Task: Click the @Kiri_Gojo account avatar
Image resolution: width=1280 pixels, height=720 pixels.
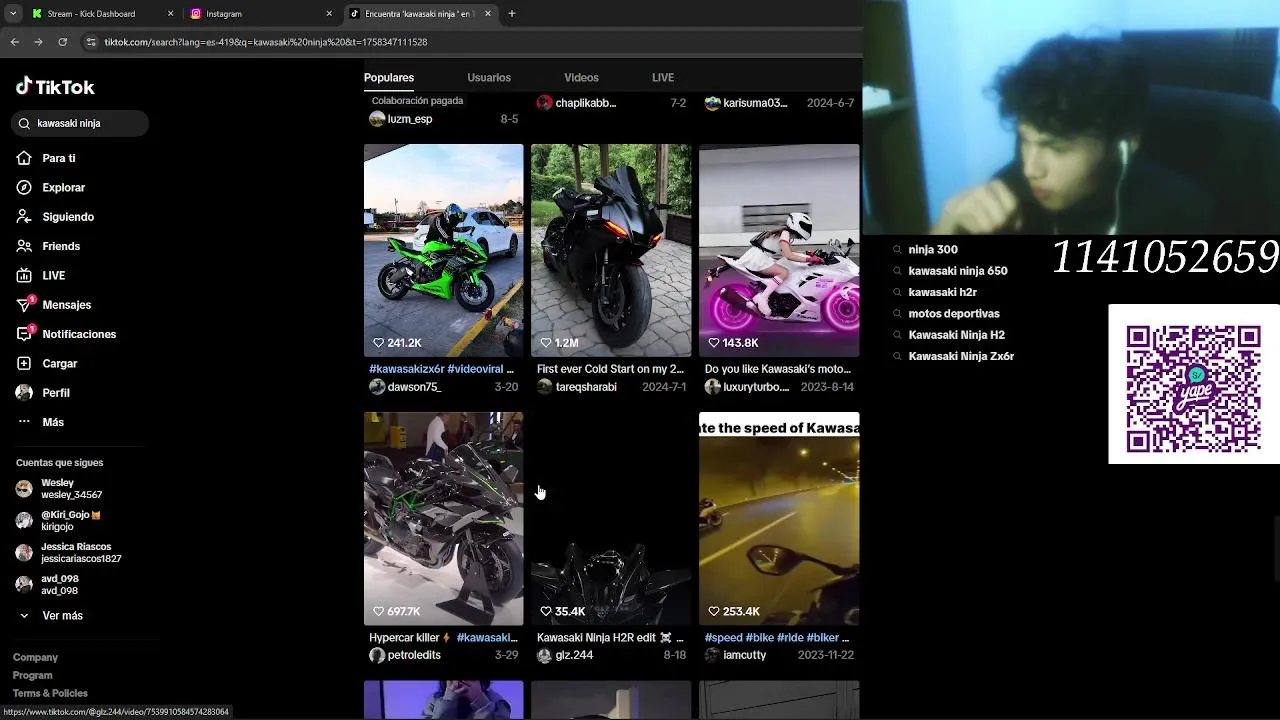Action: point(24,521)
